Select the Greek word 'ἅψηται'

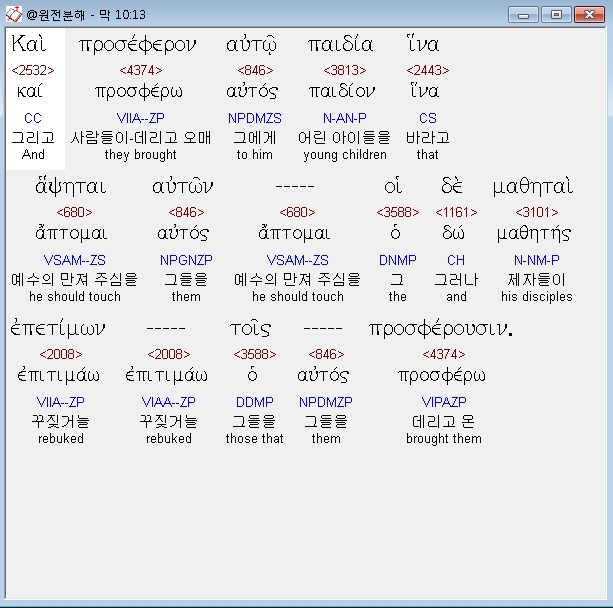click(x=71, y=187)
